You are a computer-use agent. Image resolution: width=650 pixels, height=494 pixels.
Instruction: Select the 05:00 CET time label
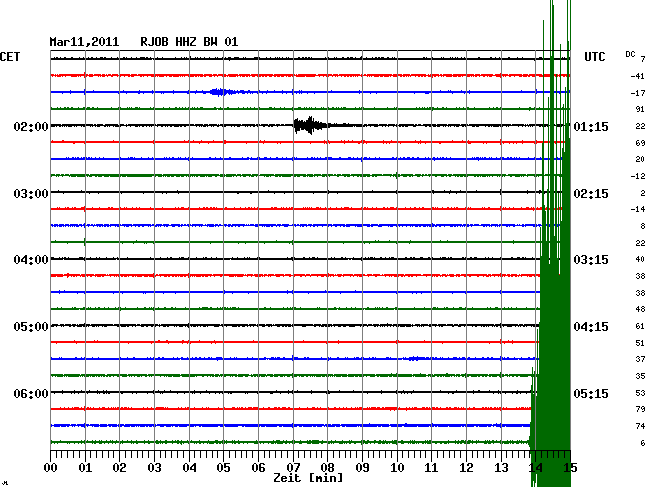[x=31, y=327]
